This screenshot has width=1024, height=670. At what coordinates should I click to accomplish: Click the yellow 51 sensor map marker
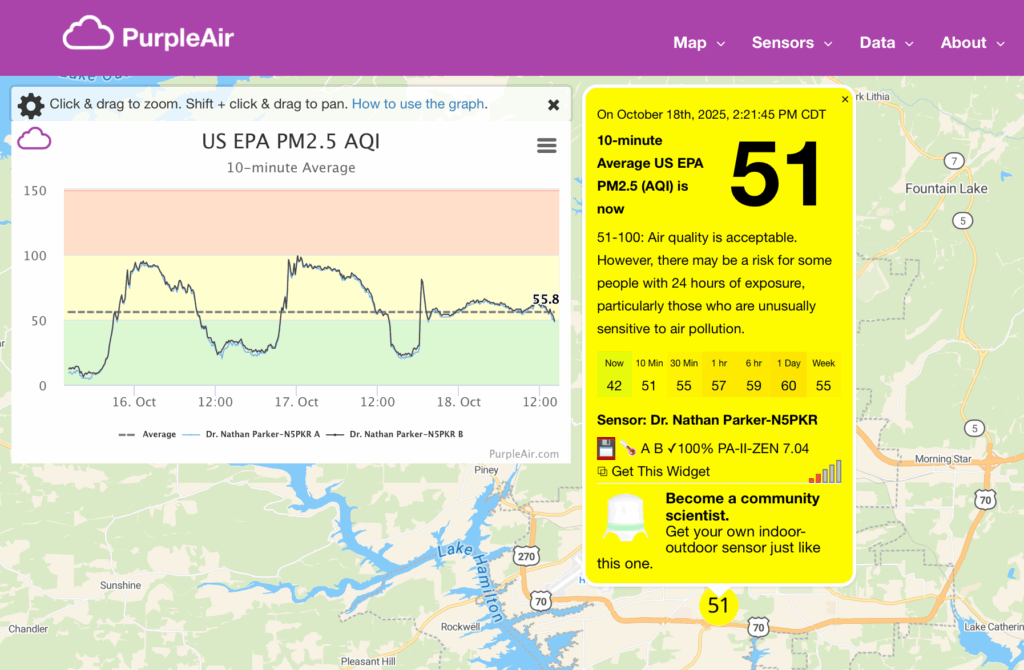coord(718,606)
